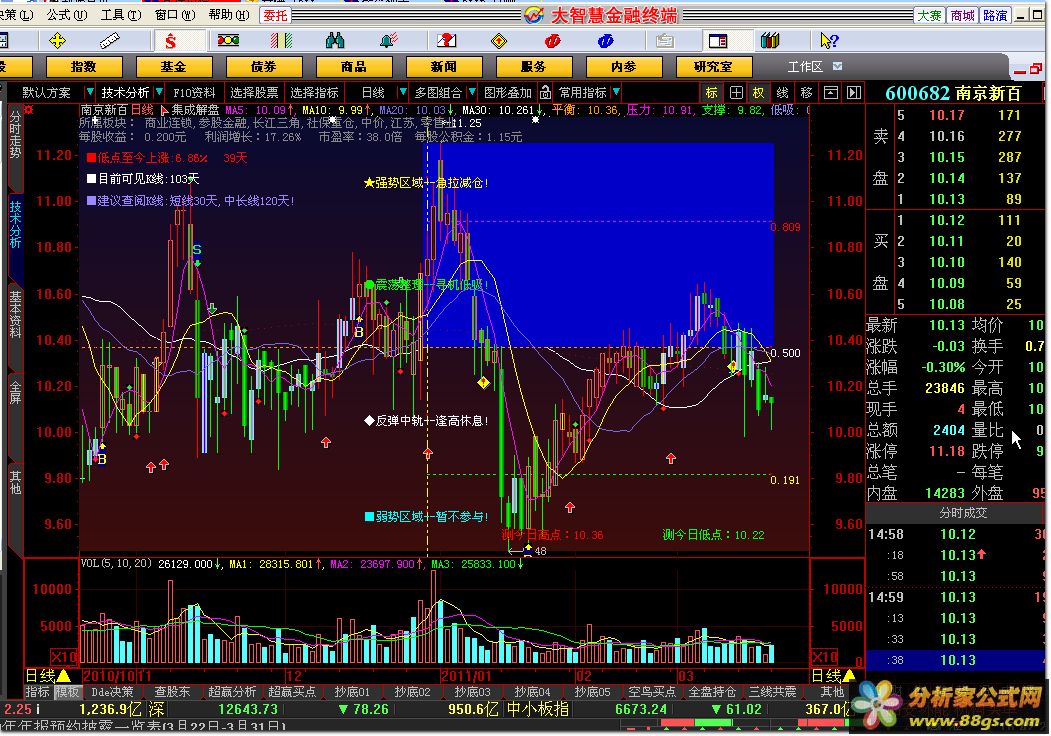Open the books library toolbar icon
This screenshot has width=1051, height=736.
pos(770,41)
